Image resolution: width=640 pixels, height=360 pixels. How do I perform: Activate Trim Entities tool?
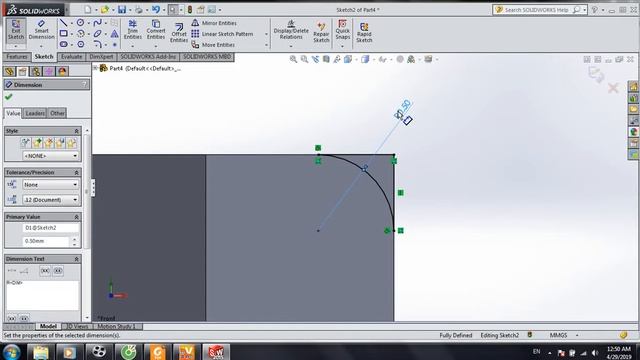click(133, 30)
